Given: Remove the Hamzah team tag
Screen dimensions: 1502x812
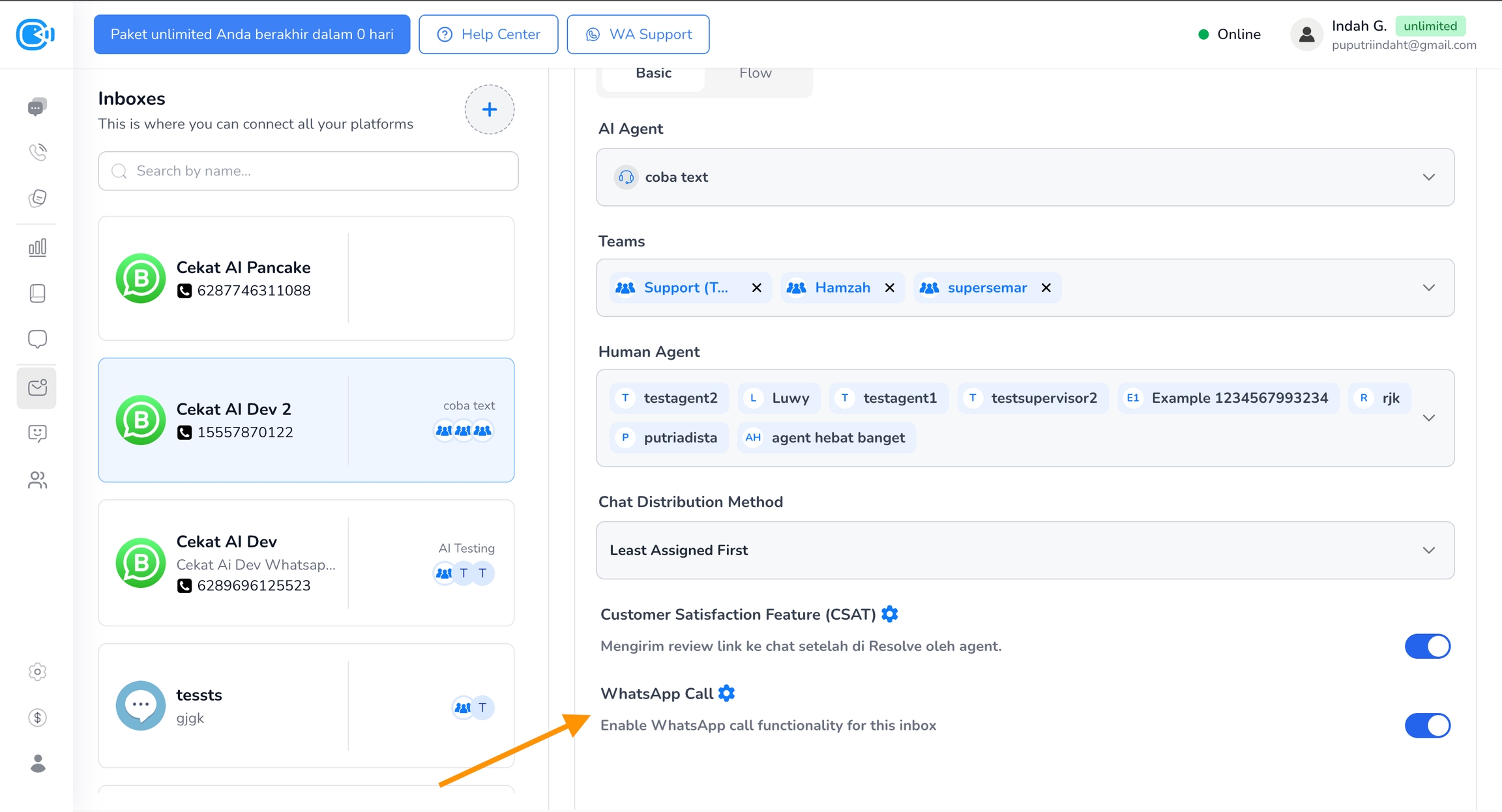Looking at the screenshot, I should tap(889, 288).
